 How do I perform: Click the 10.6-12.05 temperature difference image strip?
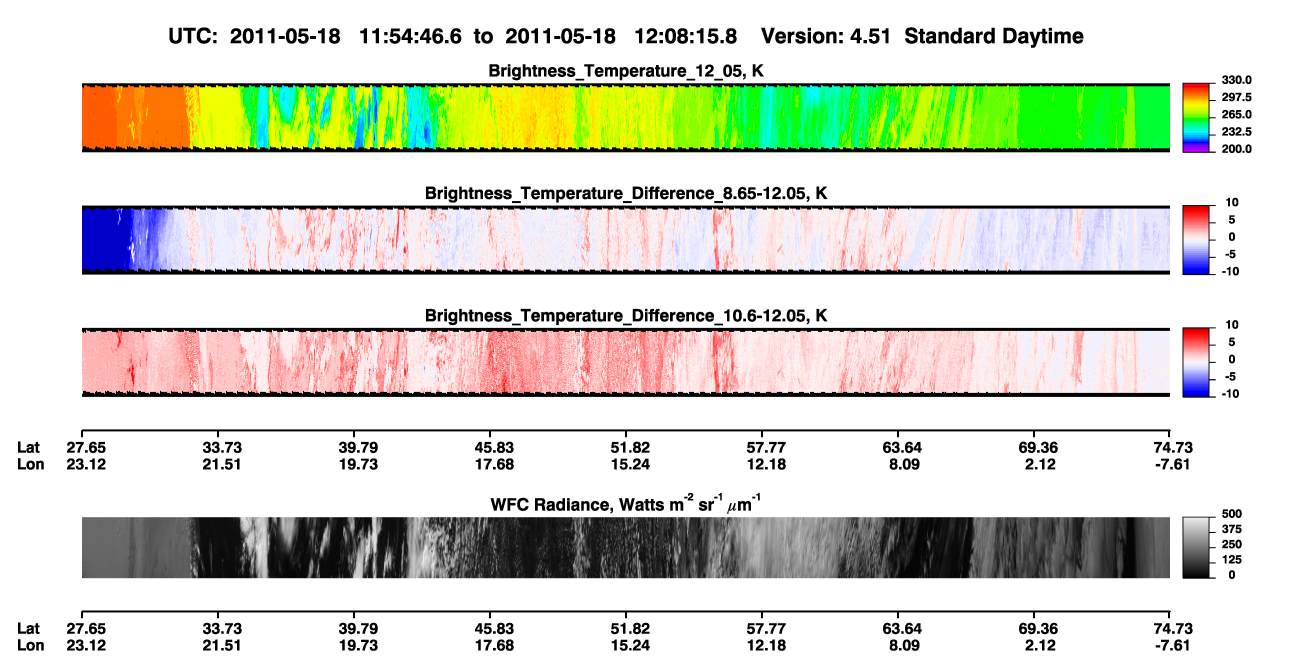point(625,361)
